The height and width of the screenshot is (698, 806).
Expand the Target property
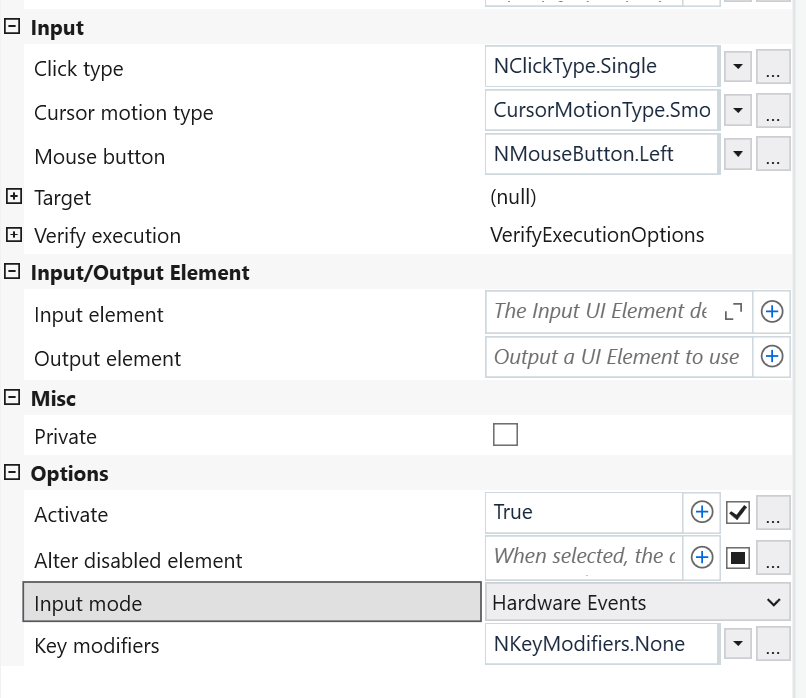(13, 197)
